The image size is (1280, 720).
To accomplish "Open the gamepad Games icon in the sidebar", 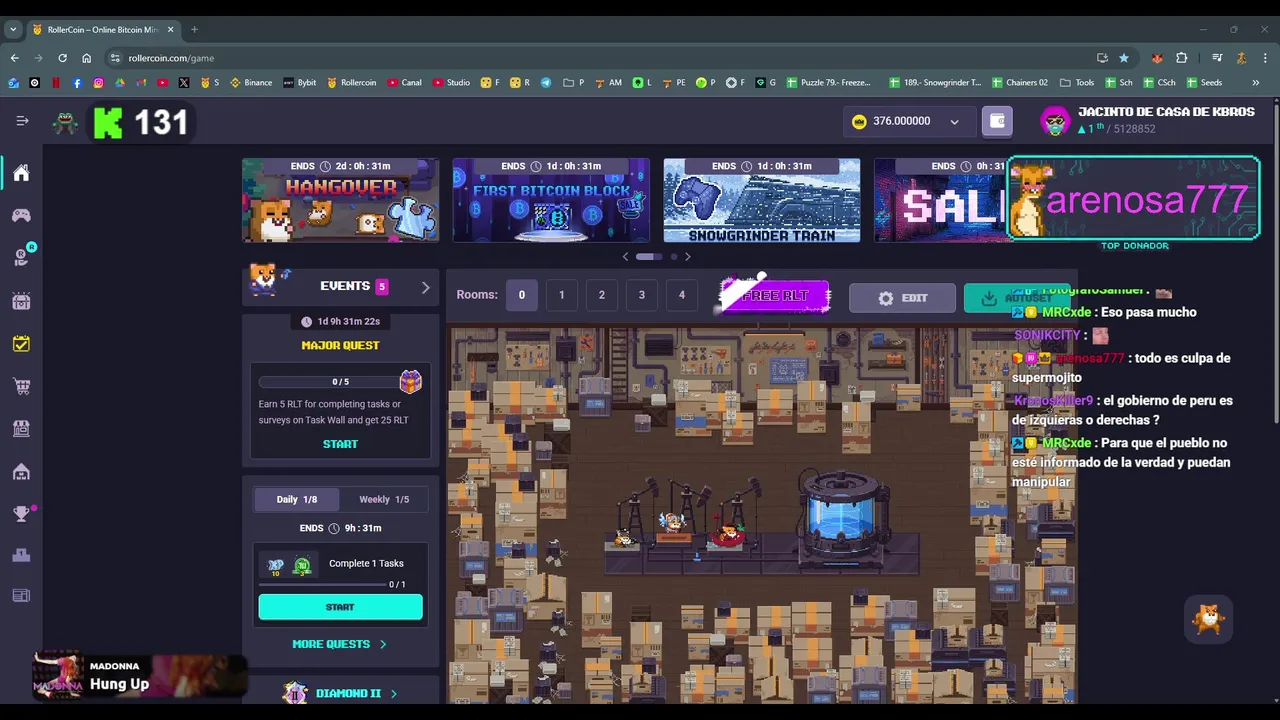I will tap(21, 215).
